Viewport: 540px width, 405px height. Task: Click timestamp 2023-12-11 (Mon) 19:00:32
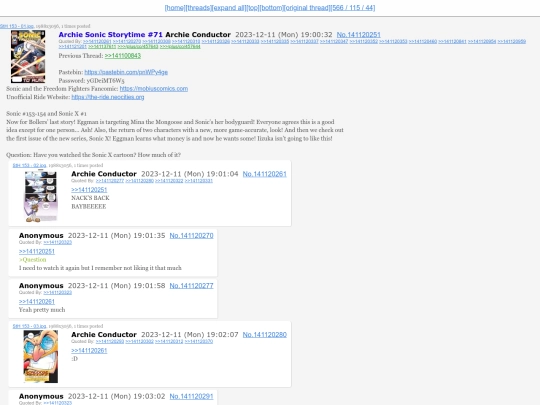[x=284, y=35]
